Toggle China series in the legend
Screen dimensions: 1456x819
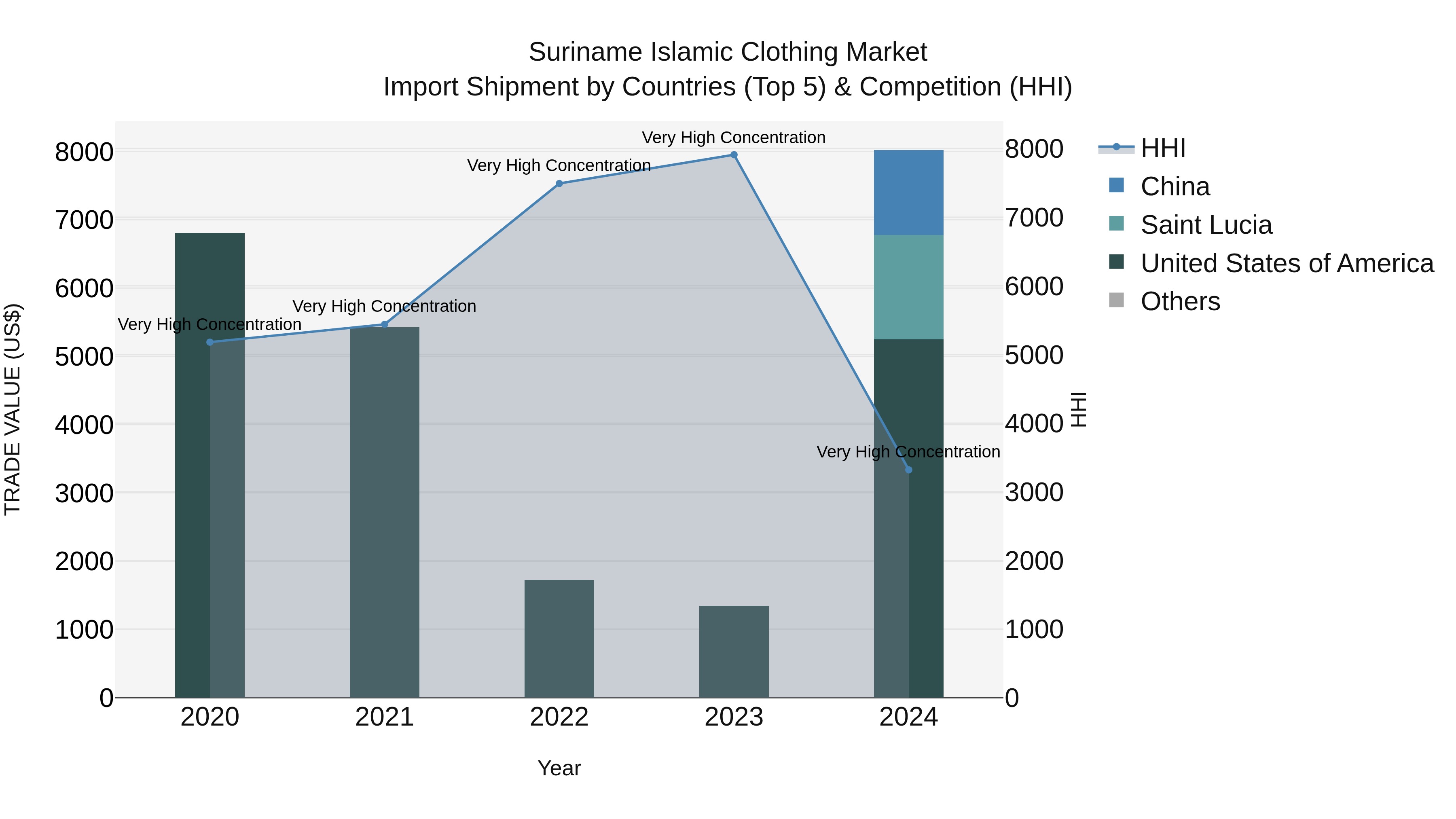(x=1159, y=186)
